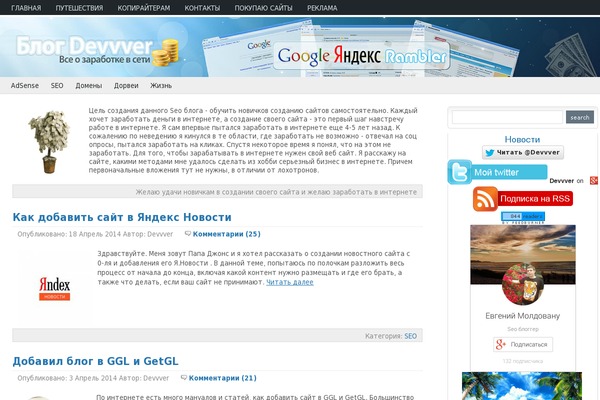Select the Домены category tab

pyautogui.click(x=88, y=85)
